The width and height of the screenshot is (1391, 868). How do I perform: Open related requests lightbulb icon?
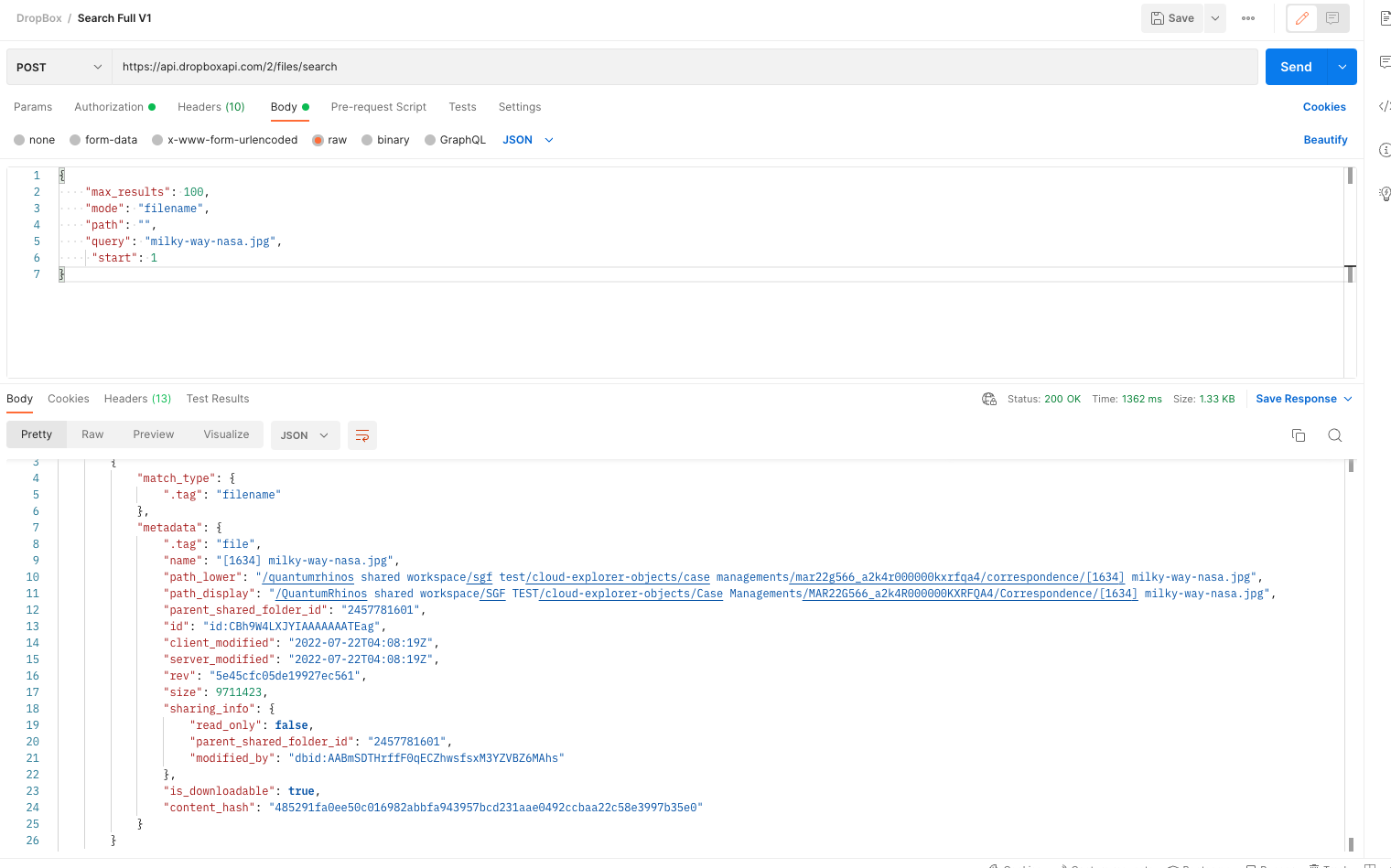tap(1385, 194)
